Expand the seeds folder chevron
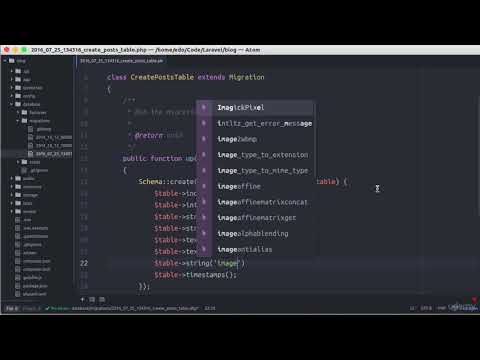This screenshot has width=480, height=360. (x=18, y=162)
